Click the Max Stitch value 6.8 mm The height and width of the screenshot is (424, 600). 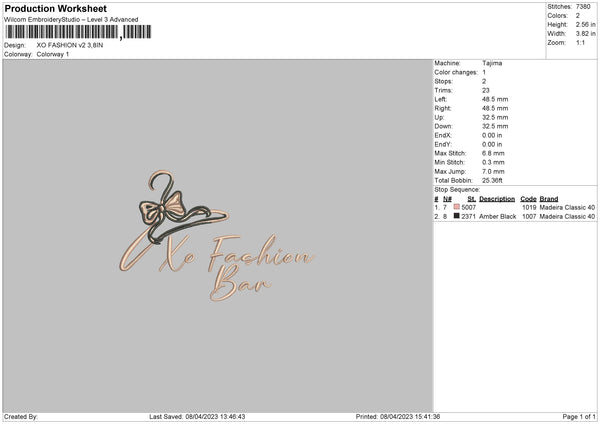[x=493, y=153]
